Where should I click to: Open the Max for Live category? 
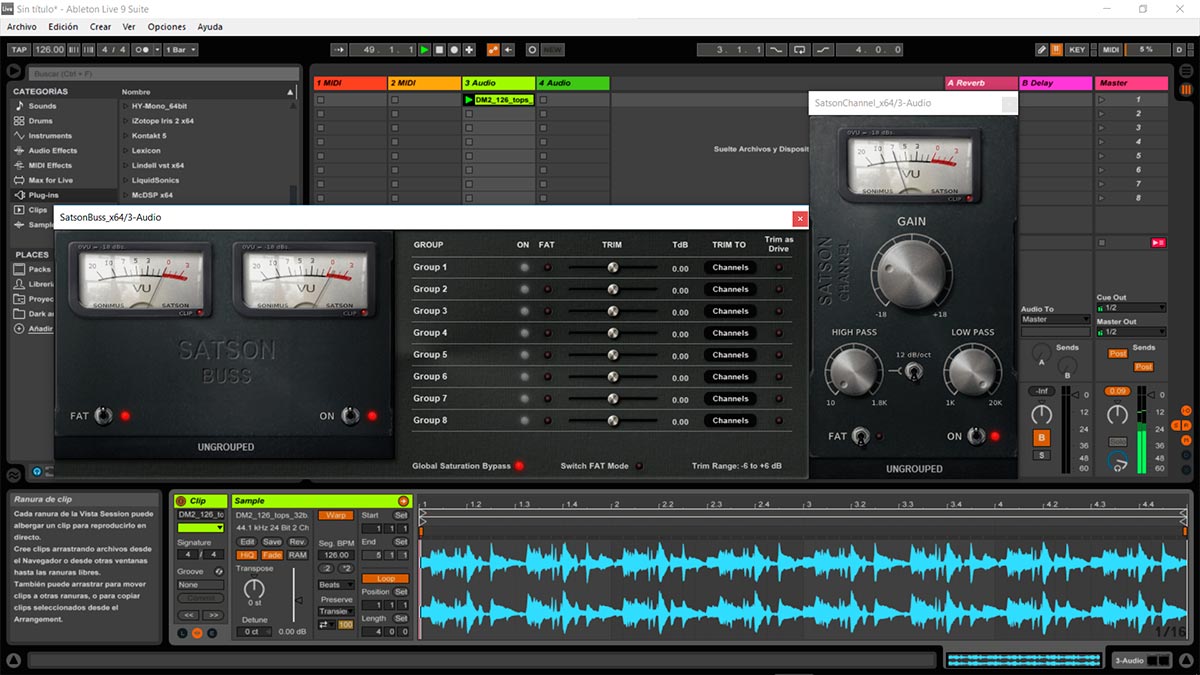click(x=51, y=180)
